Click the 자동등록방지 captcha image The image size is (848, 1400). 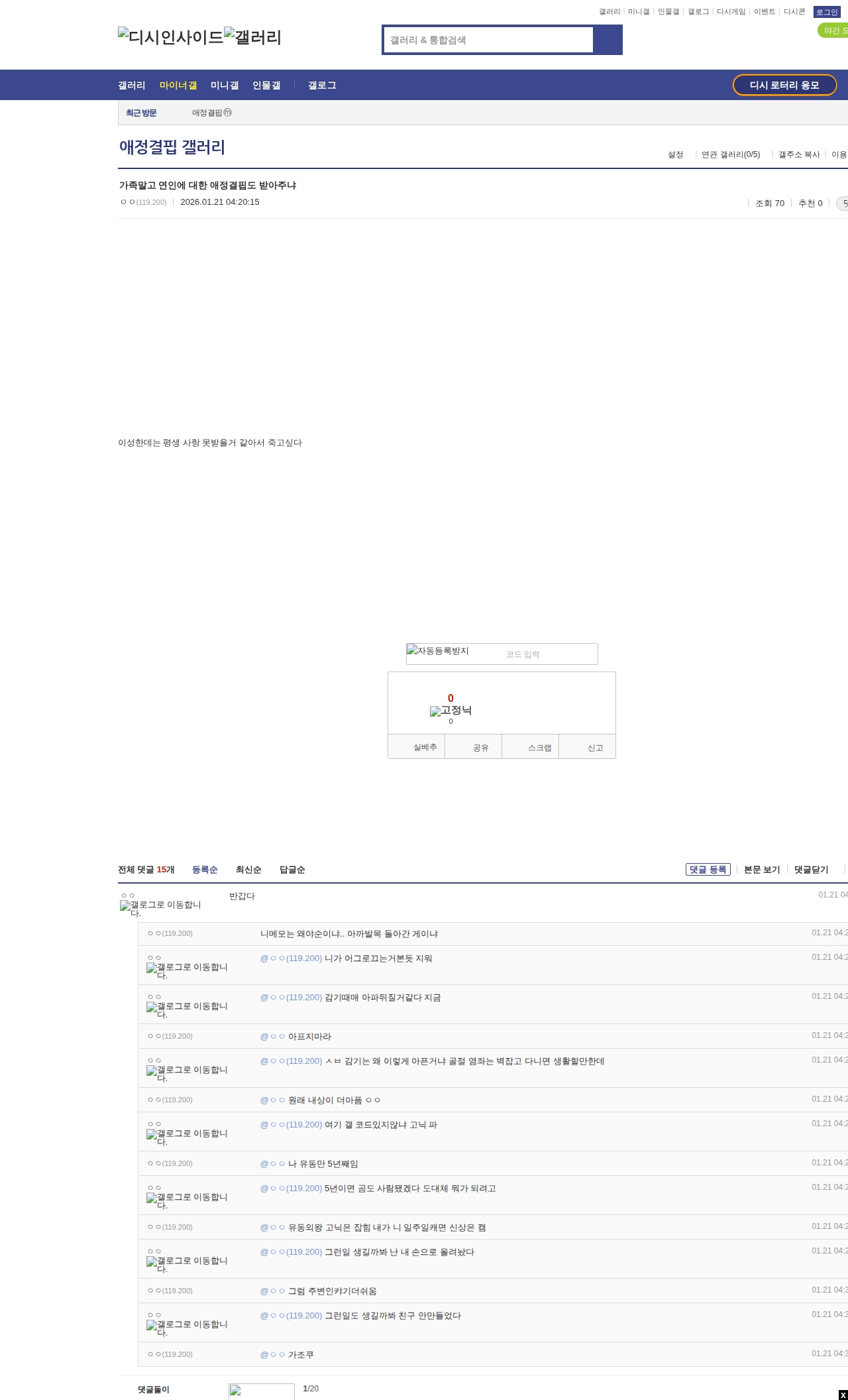pyautogui.click(x=438, y=651)
